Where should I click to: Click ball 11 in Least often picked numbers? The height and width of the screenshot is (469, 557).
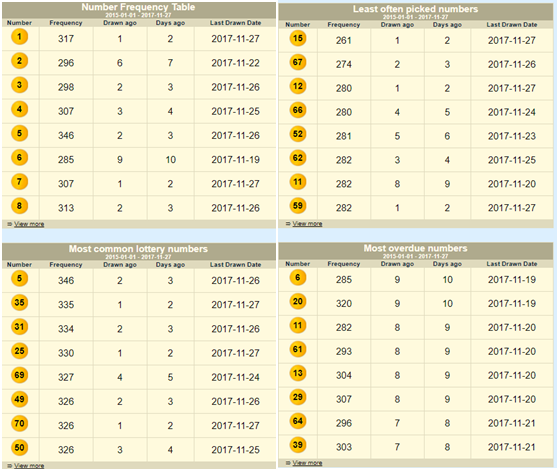(x=298, y=182)
